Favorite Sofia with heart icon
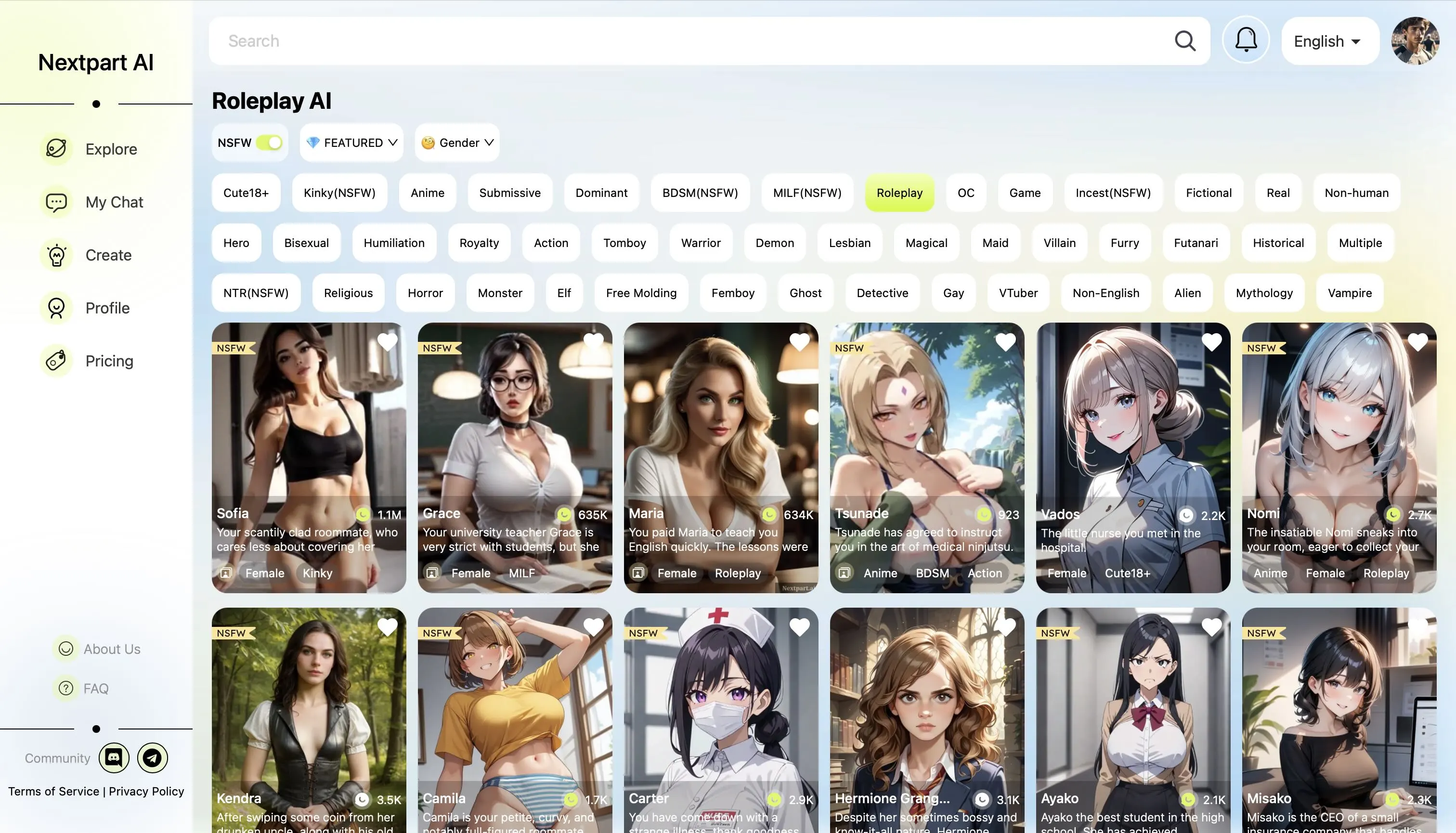The image size is (1456, 833). [387, 342]
